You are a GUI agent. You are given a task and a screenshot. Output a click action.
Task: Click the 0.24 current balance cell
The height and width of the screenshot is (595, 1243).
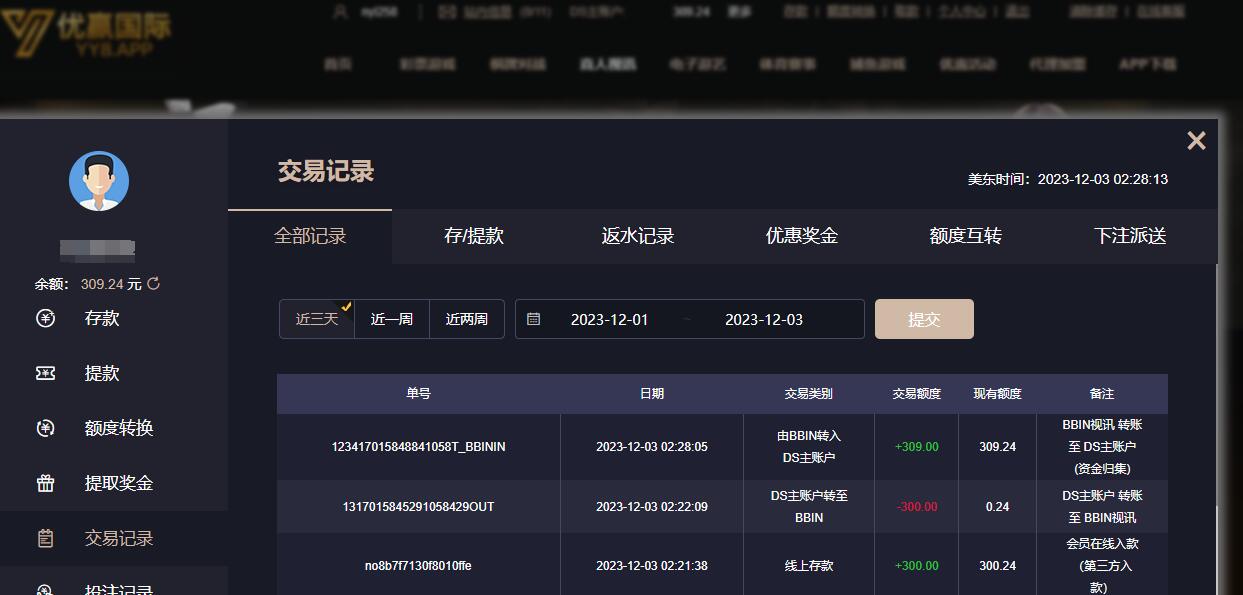click(x=998, y=507)
